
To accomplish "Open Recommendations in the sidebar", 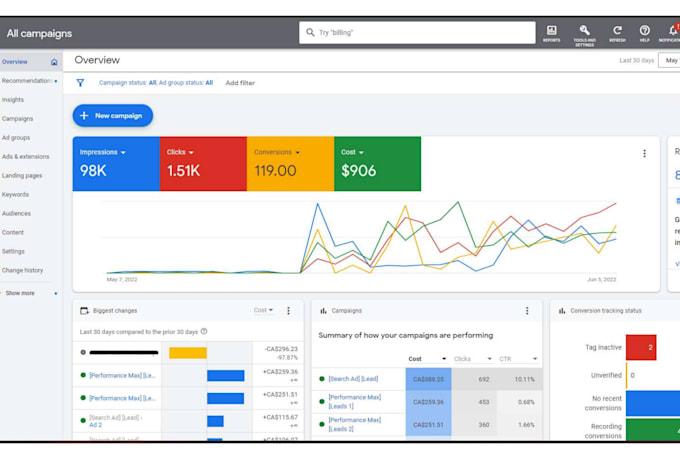I will 26,81.
